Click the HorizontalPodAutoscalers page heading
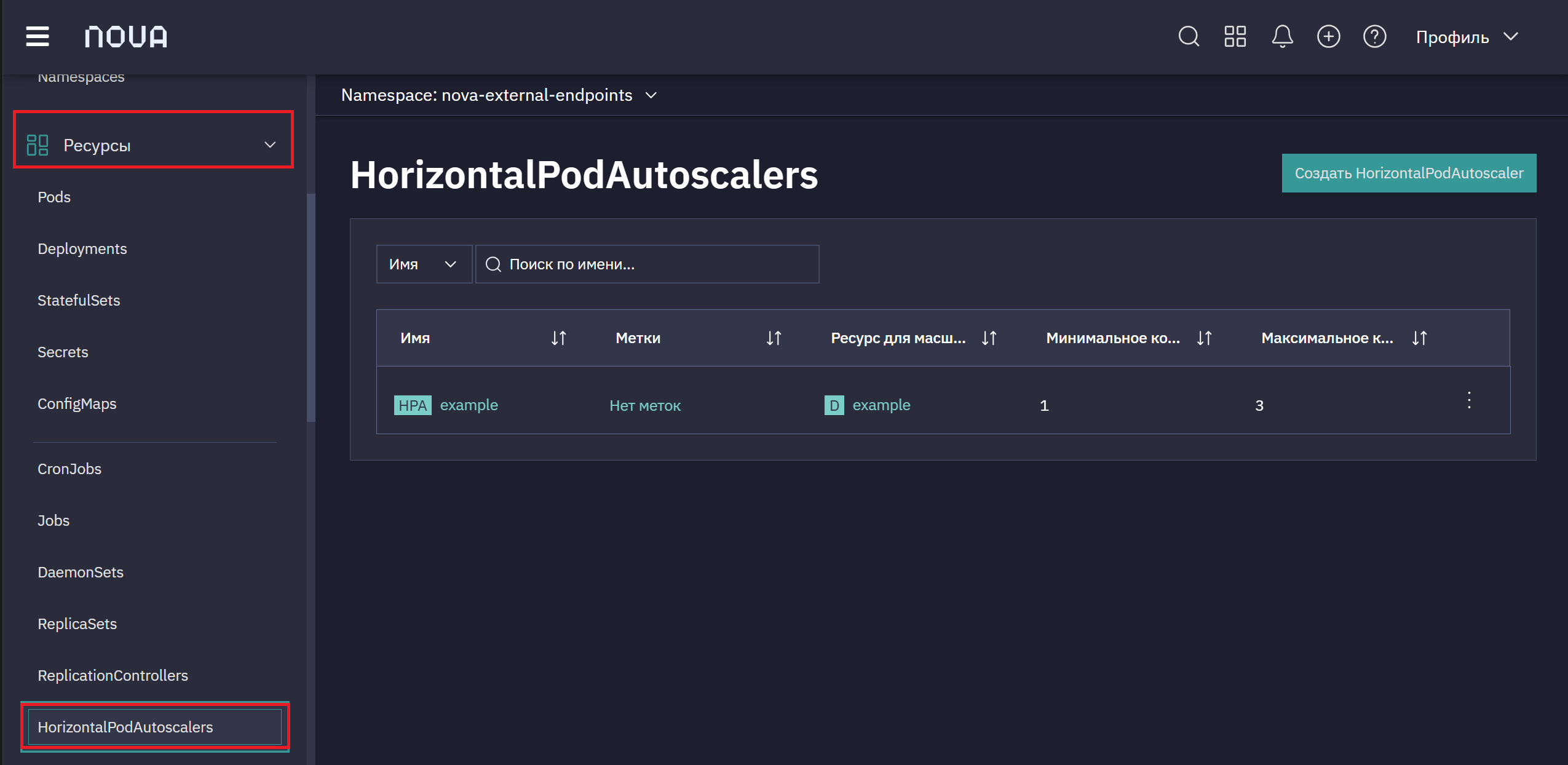Viewport: 1568px width, 765px height. [x=584, y=175]
